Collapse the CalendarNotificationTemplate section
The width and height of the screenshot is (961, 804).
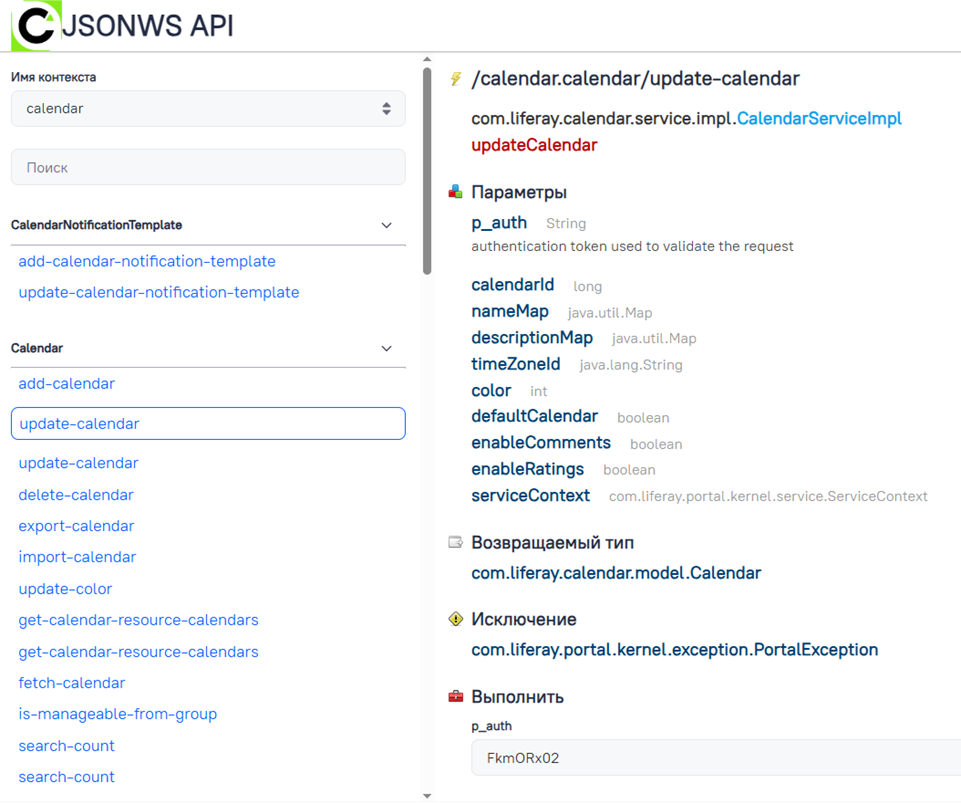click(386, 226)
